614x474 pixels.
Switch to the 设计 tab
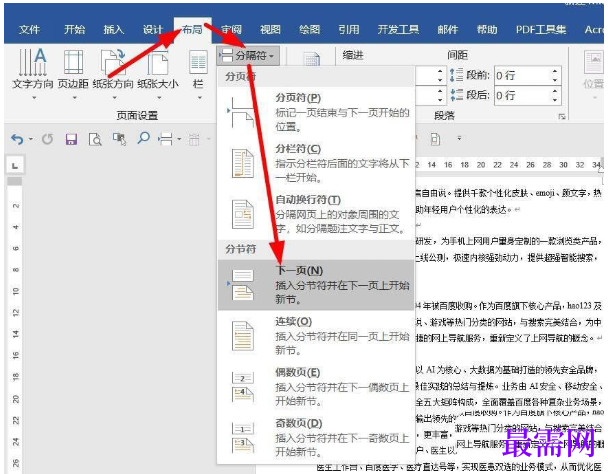tap(153, 29)
